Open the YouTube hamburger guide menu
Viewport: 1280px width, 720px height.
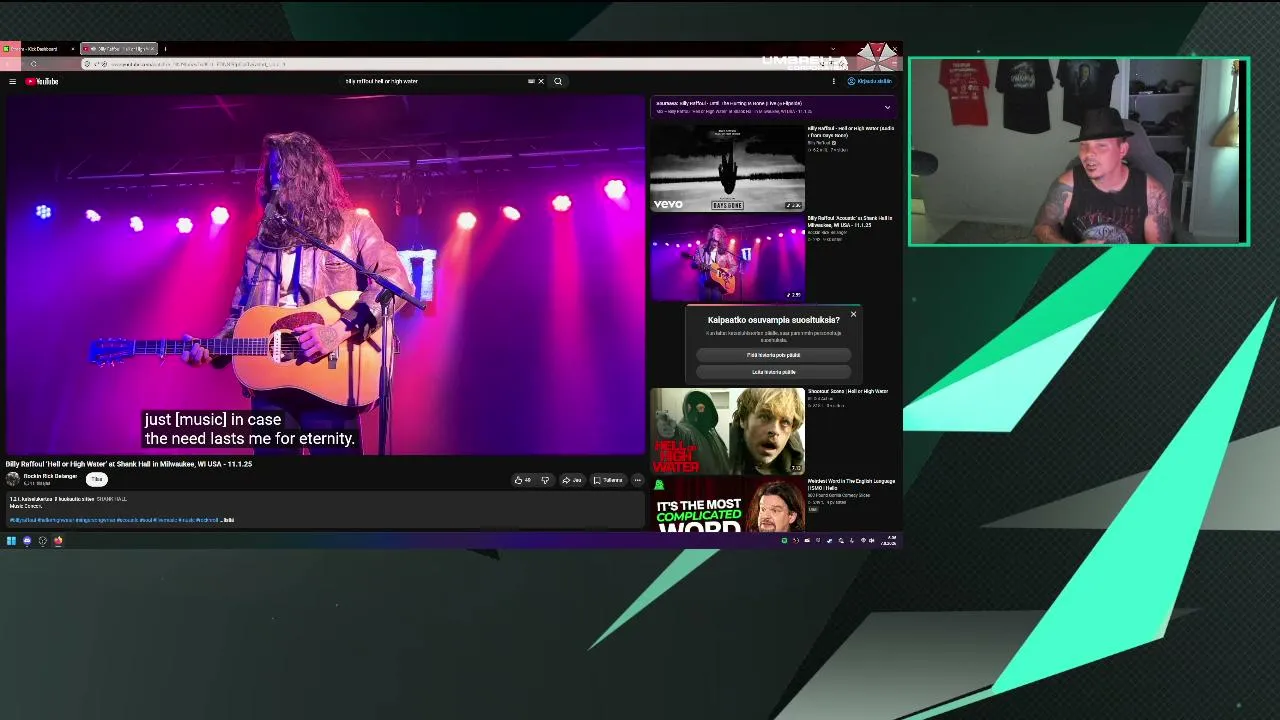tap(12, 81)
